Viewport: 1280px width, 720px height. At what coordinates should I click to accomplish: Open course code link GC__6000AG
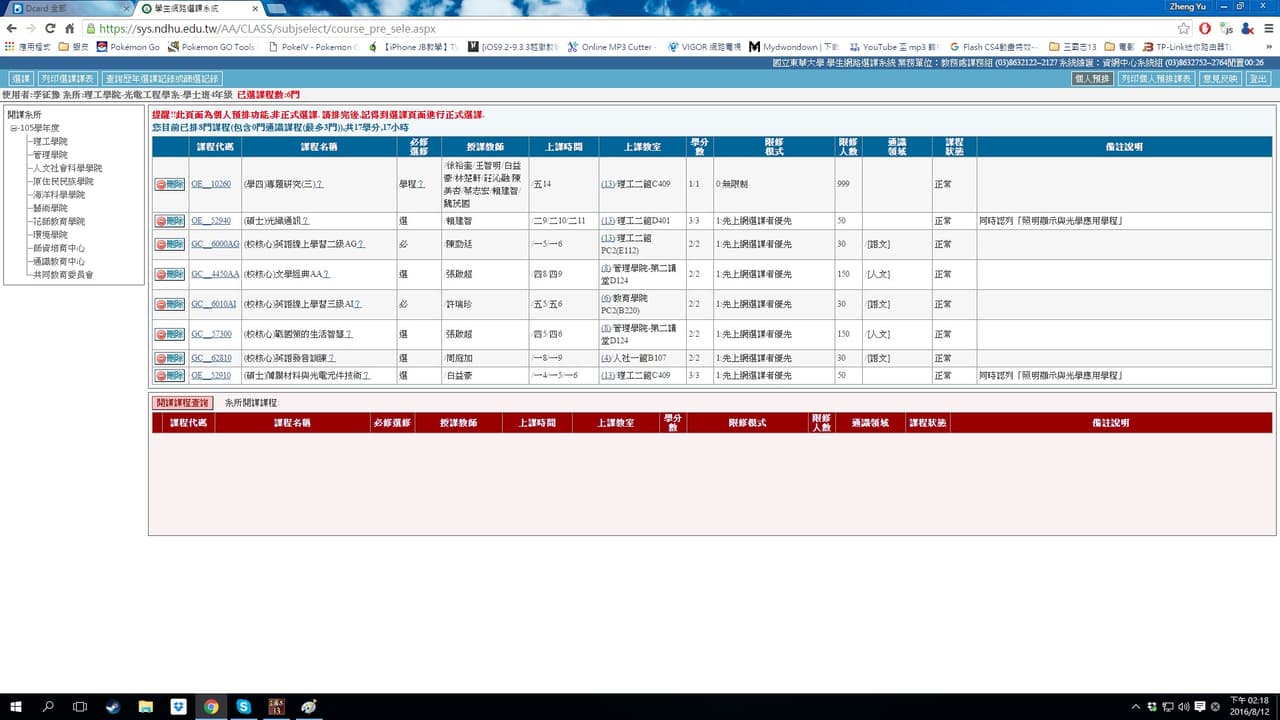coord(215,244)
